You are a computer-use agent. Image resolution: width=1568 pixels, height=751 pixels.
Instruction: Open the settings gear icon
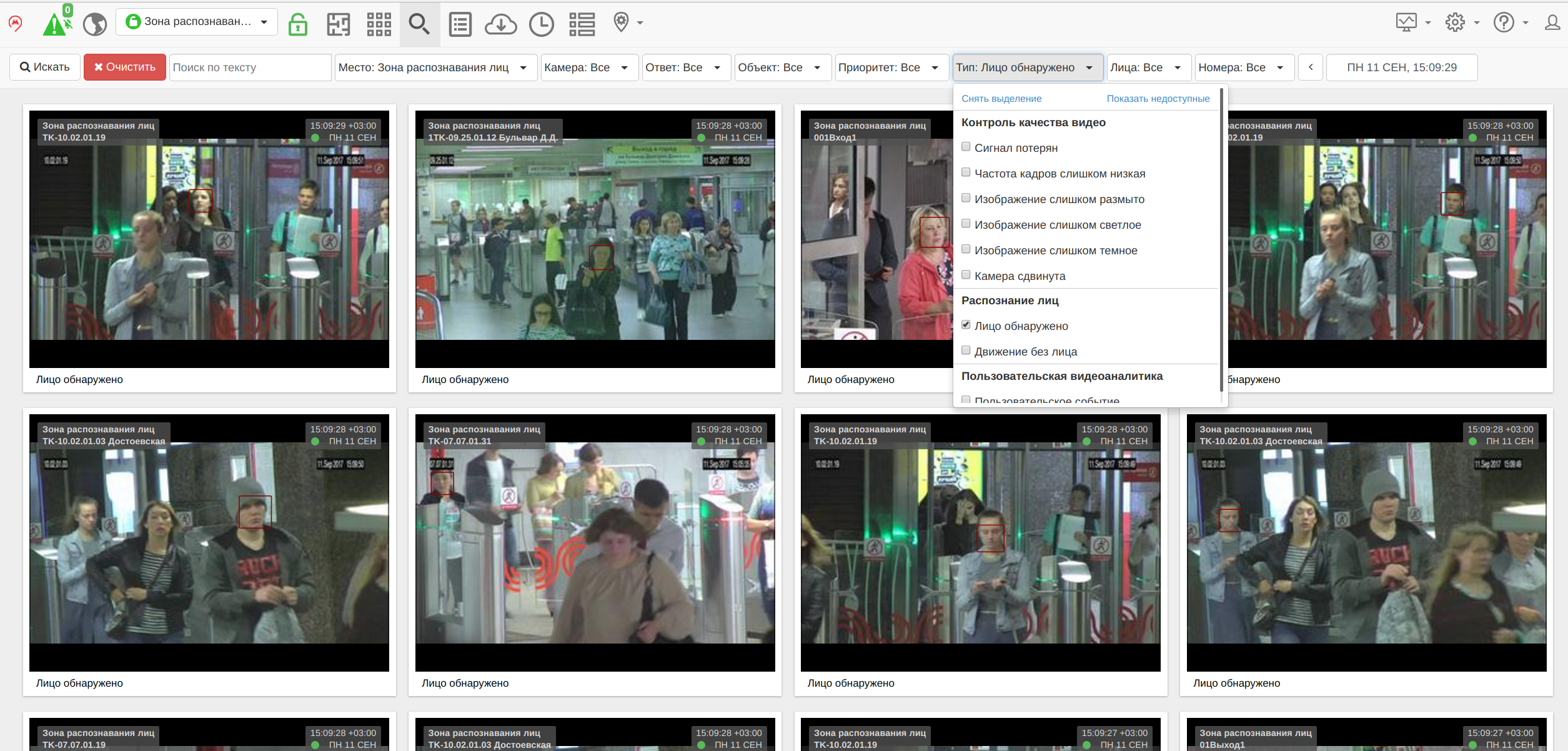pos(1455,22)
